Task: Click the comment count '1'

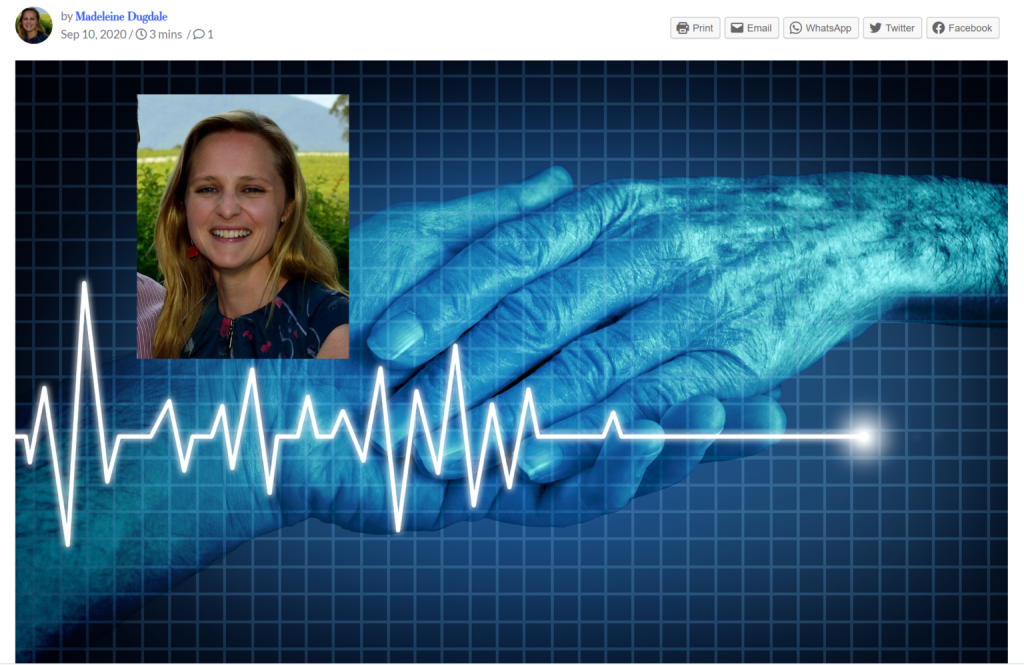Action: click(210, 35)
